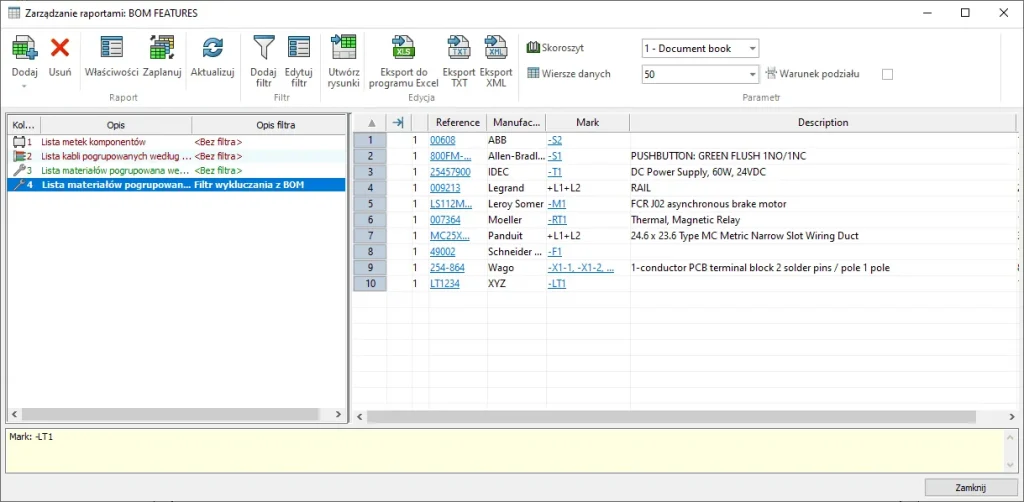
Task: Open the -T1 mark link
Action: coord(554,172)
